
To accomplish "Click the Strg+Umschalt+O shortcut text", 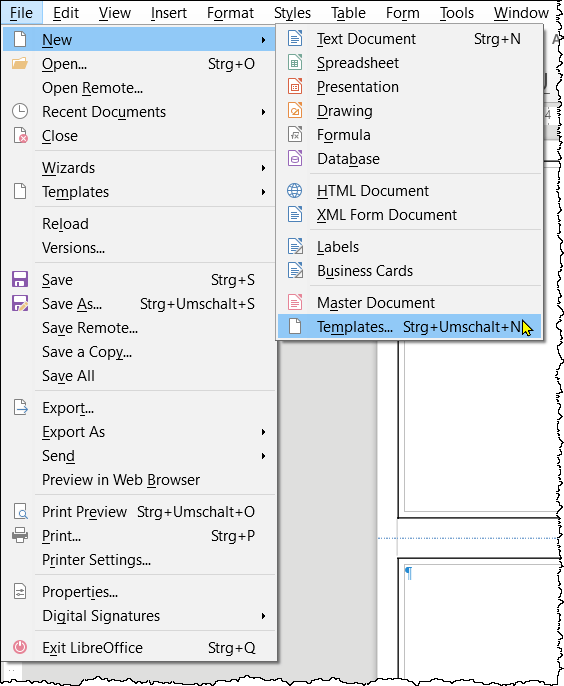I will [196, 512].
